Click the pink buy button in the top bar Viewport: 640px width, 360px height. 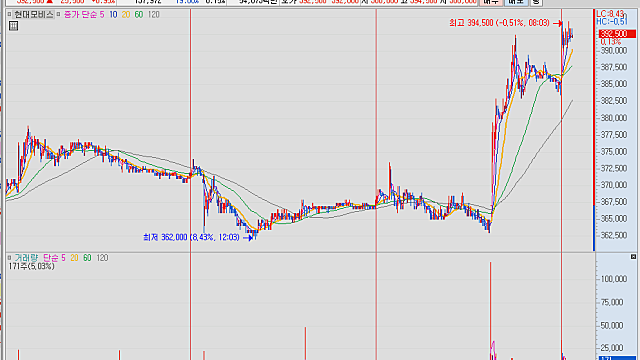click(x=490, y=2)
